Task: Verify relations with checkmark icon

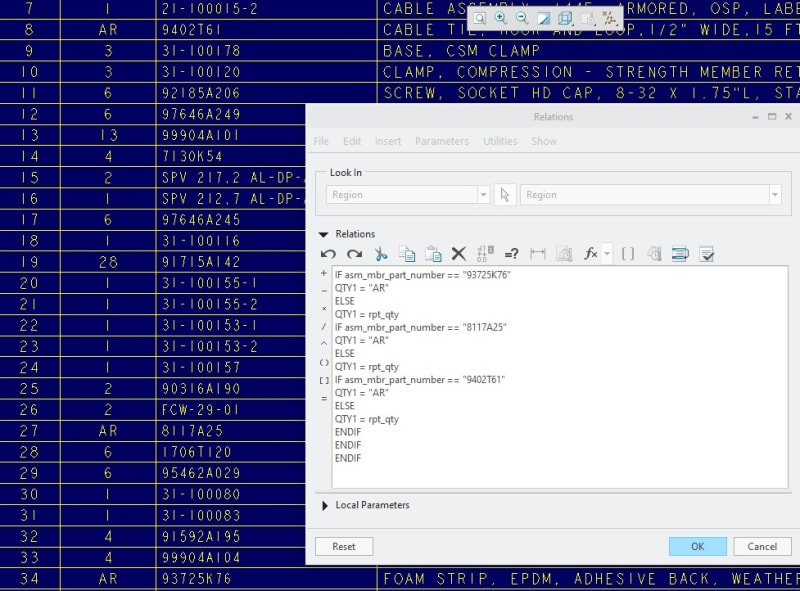Action: click(x=707, y=254)
